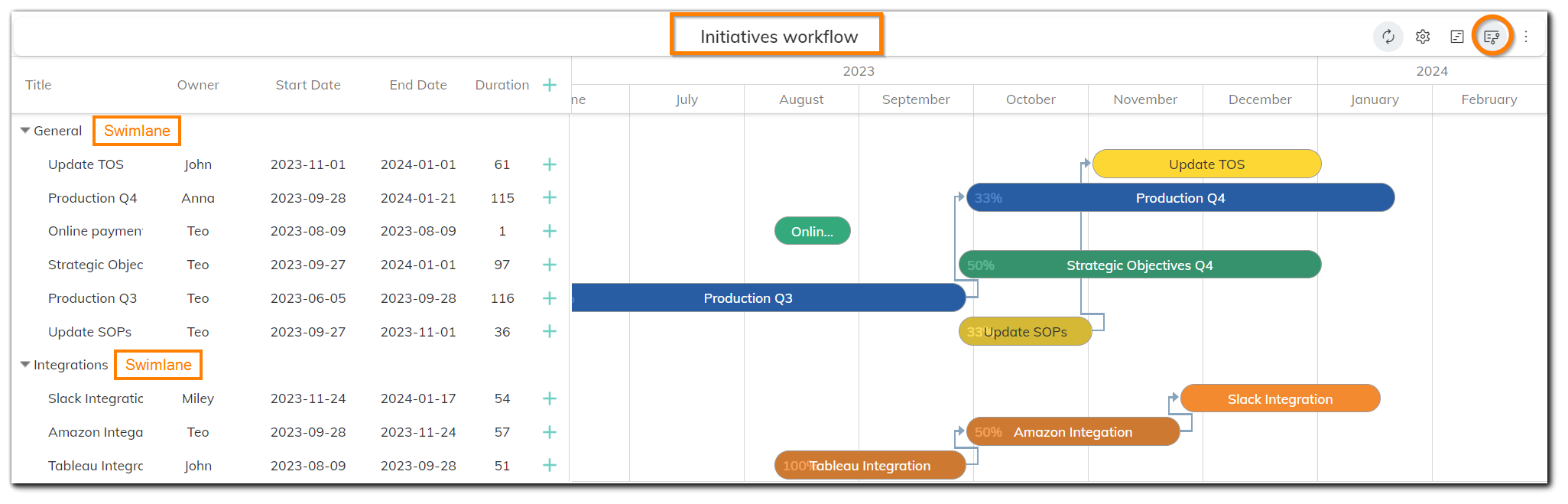The height and width of the screenshot is (504, 1568).
Task: Click the Title column header
Action: click(38, 85)
